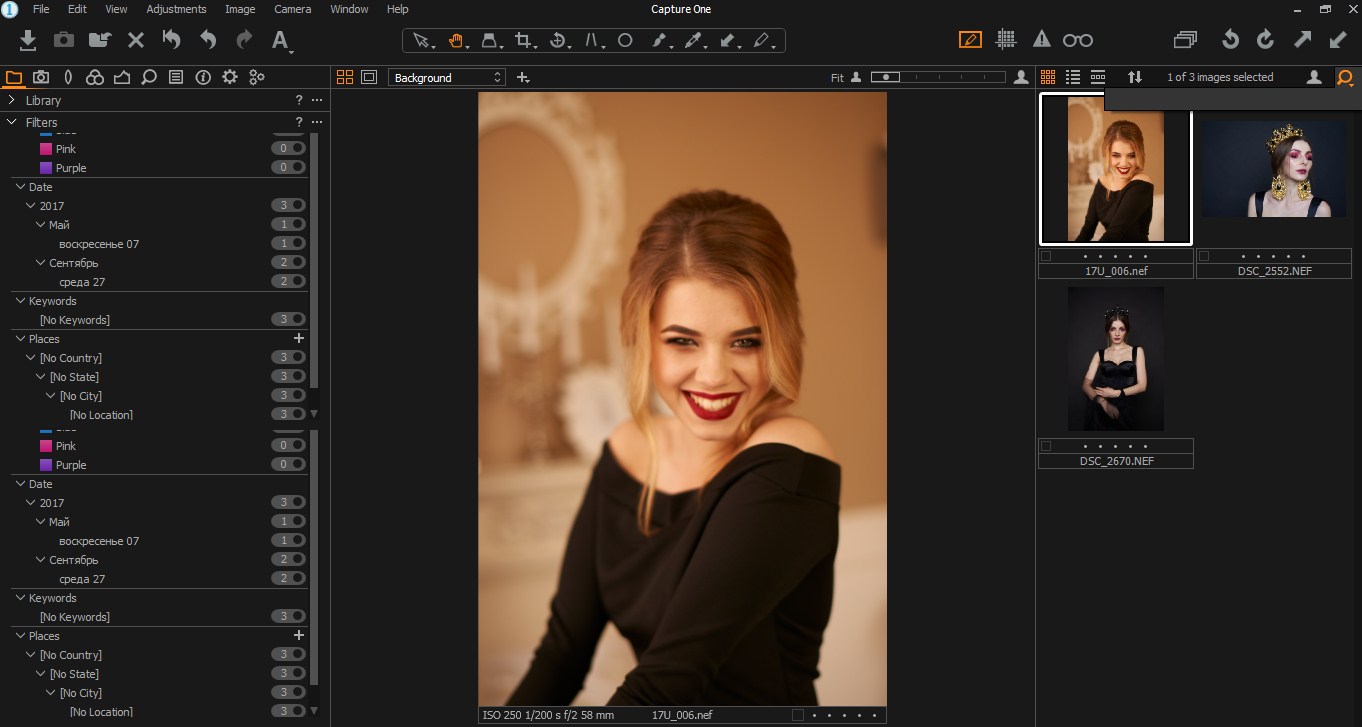Click Apply Adjustments down-left arrow icon

(x=1338, y=40)
